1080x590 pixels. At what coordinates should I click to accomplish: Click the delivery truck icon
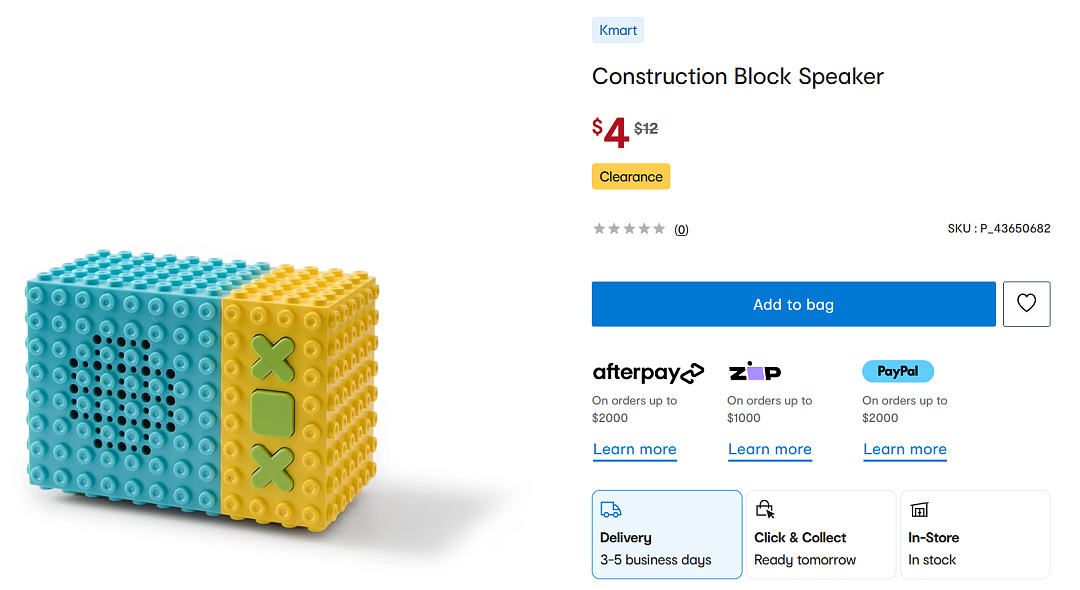click(611, 509)
